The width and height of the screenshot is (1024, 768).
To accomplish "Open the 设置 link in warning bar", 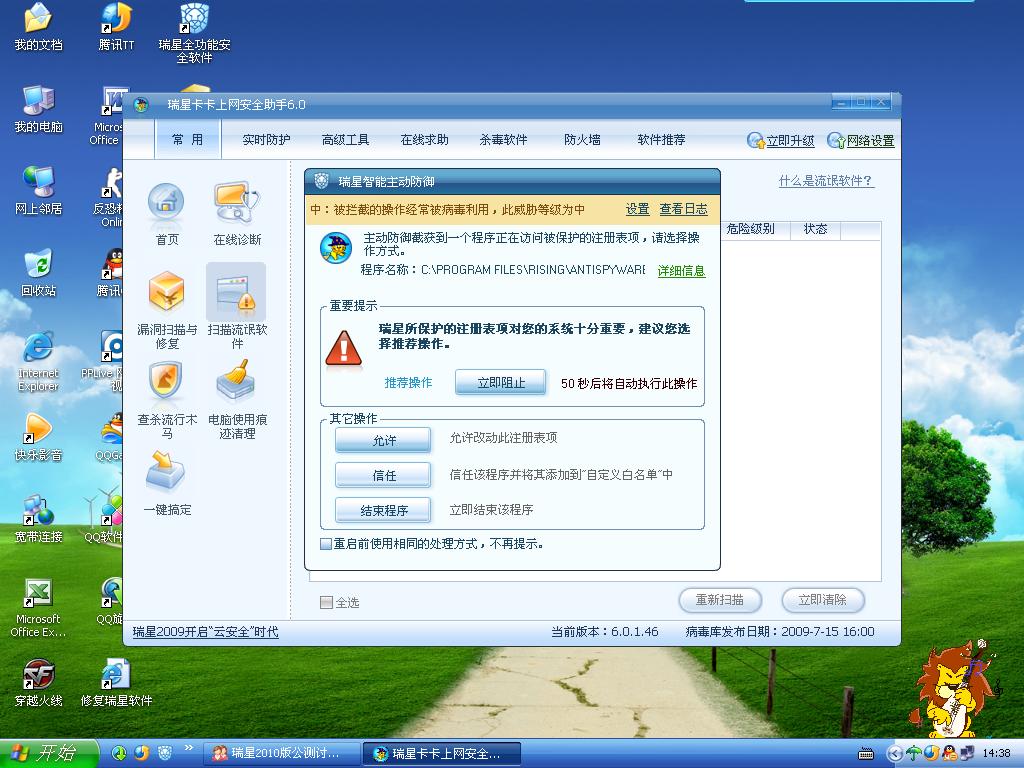I will pyautogui.click(x=637, y=209).
